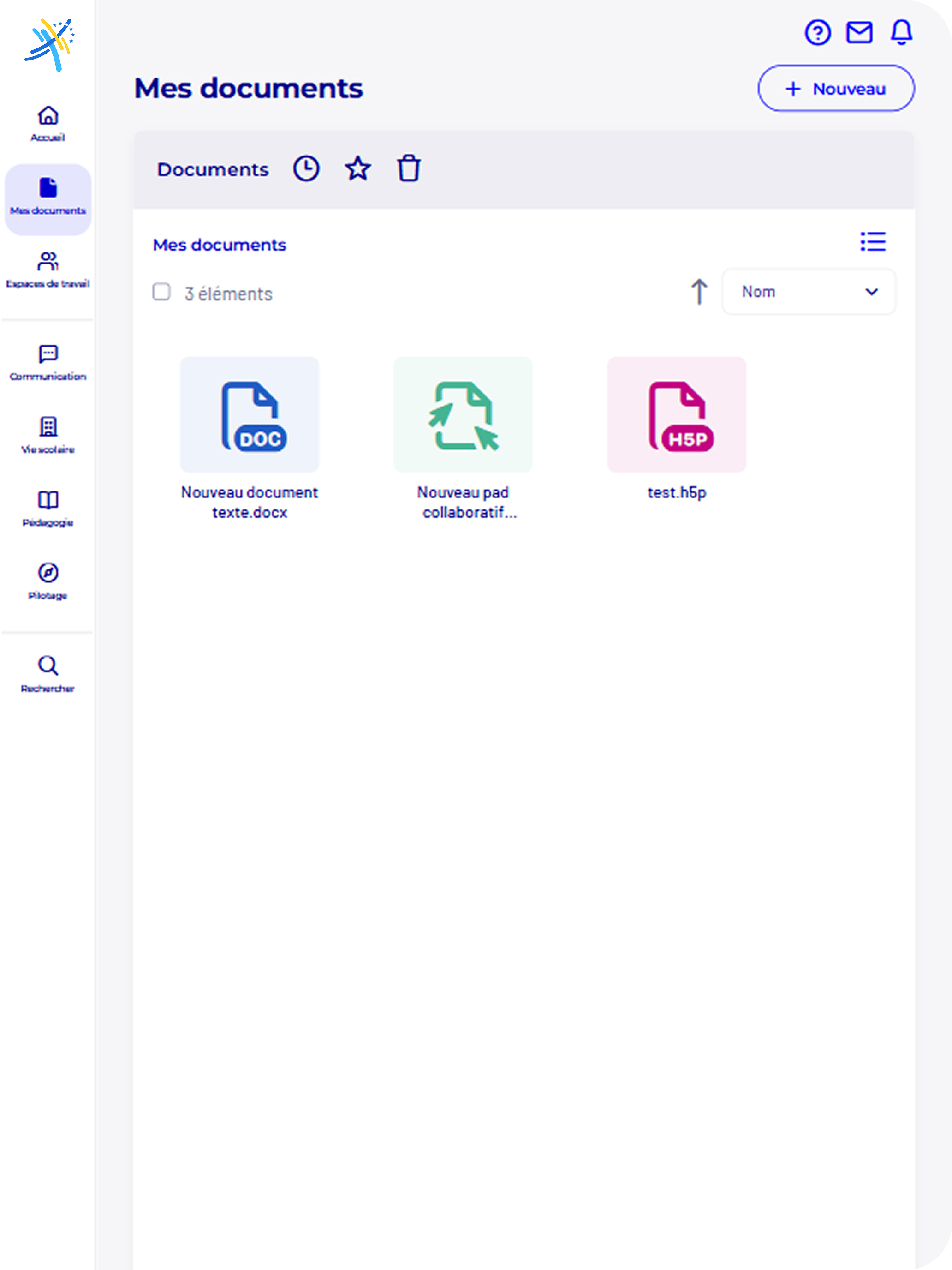Click the '3 éléments' count text
The height and width of the screenshot is (1270, 952).
[x=228, y=294]
